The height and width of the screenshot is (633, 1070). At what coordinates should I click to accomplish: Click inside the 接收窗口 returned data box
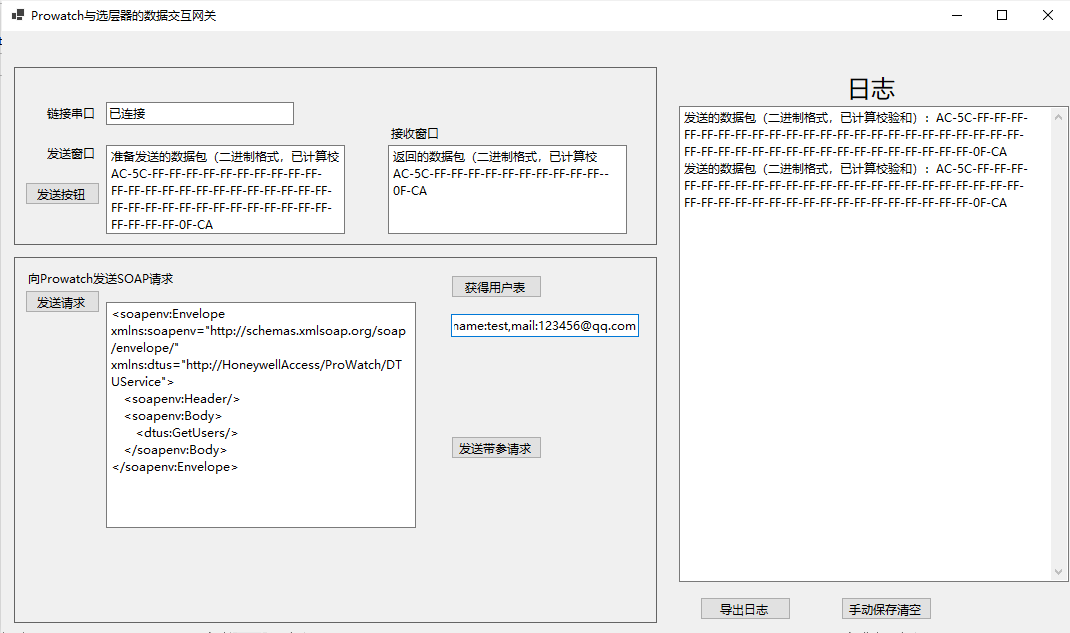507,190
